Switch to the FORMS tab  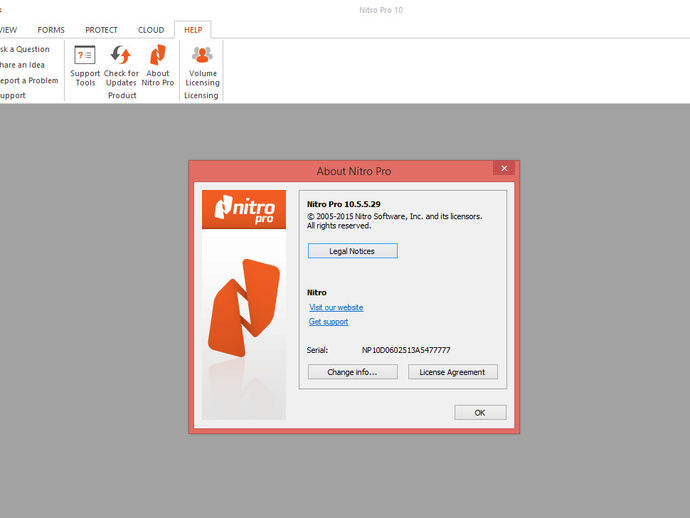click(x=51, y=30)
